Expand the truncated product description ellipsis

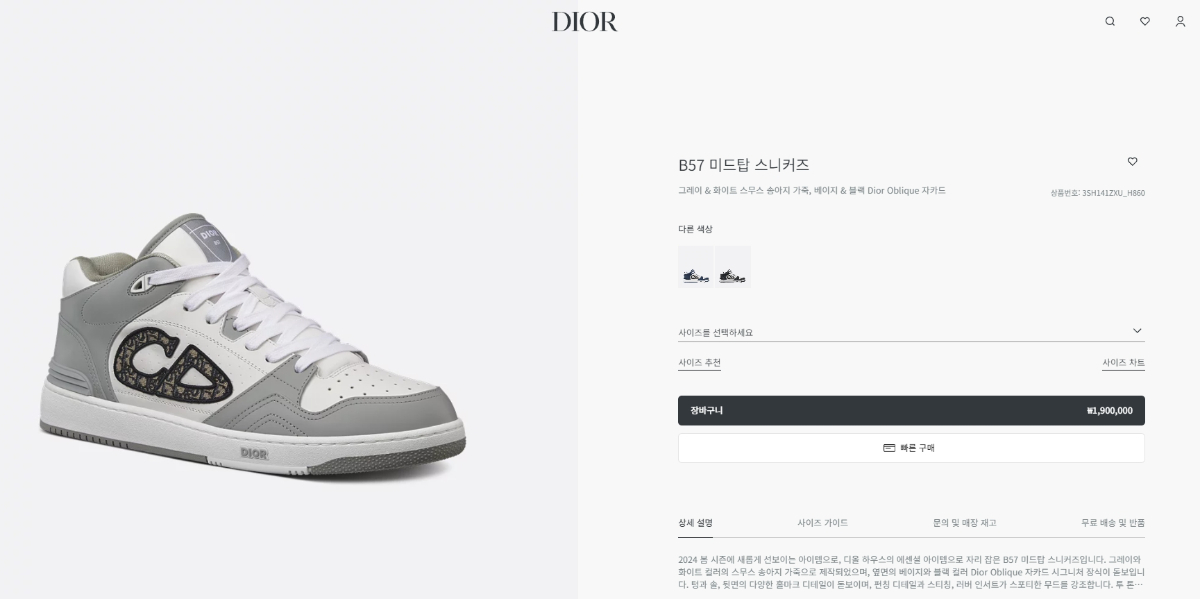click(1139, 584)
